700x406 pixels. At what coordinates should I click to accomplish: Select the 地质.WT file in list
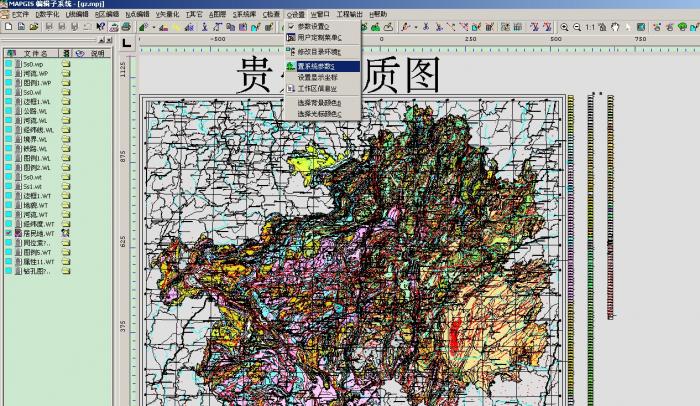pyautogui.click(x=36, y=203)
